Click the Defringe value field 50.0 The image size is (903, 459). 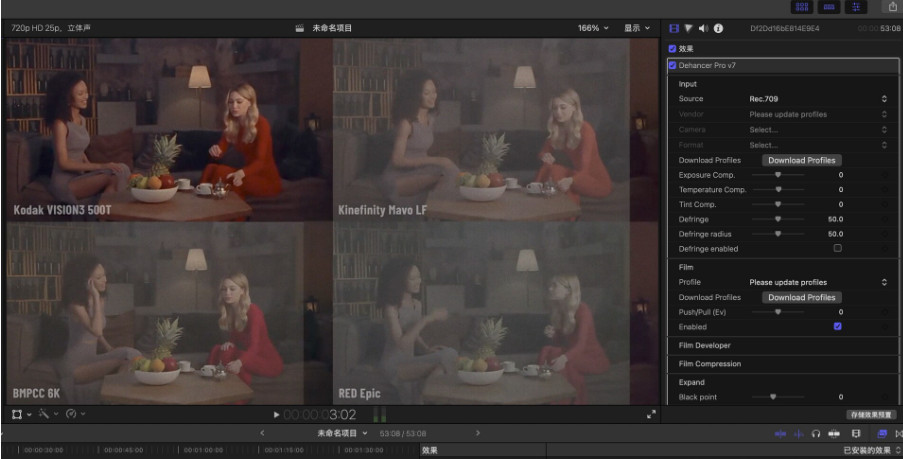(835, 219)
